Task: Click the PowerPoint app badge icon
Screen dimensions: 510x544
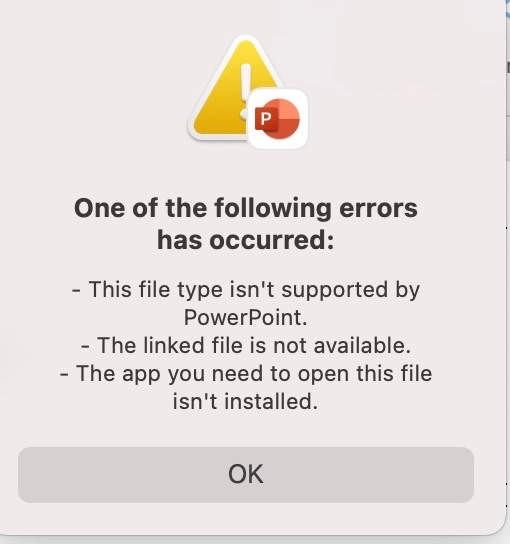Action: (278, 119)
